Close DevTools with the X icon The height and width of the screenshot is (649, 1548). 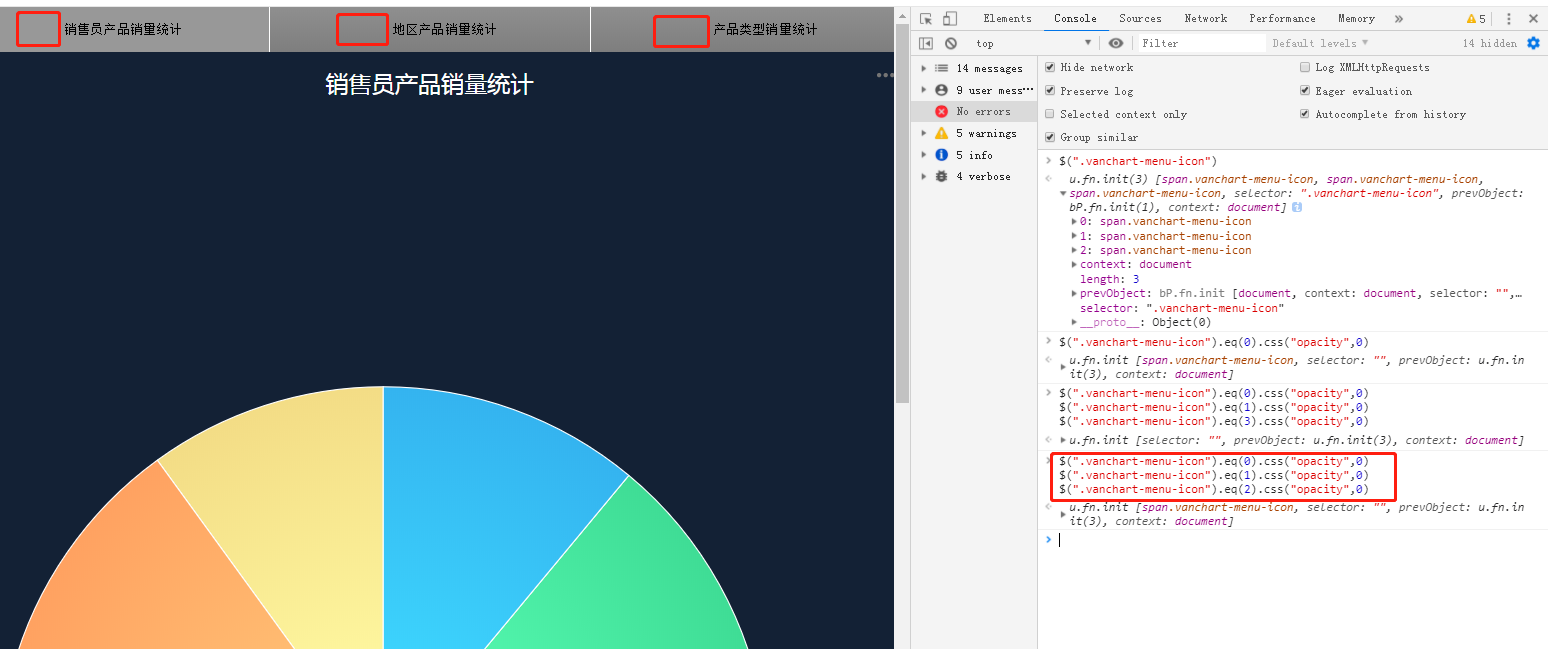(1533, 18)
